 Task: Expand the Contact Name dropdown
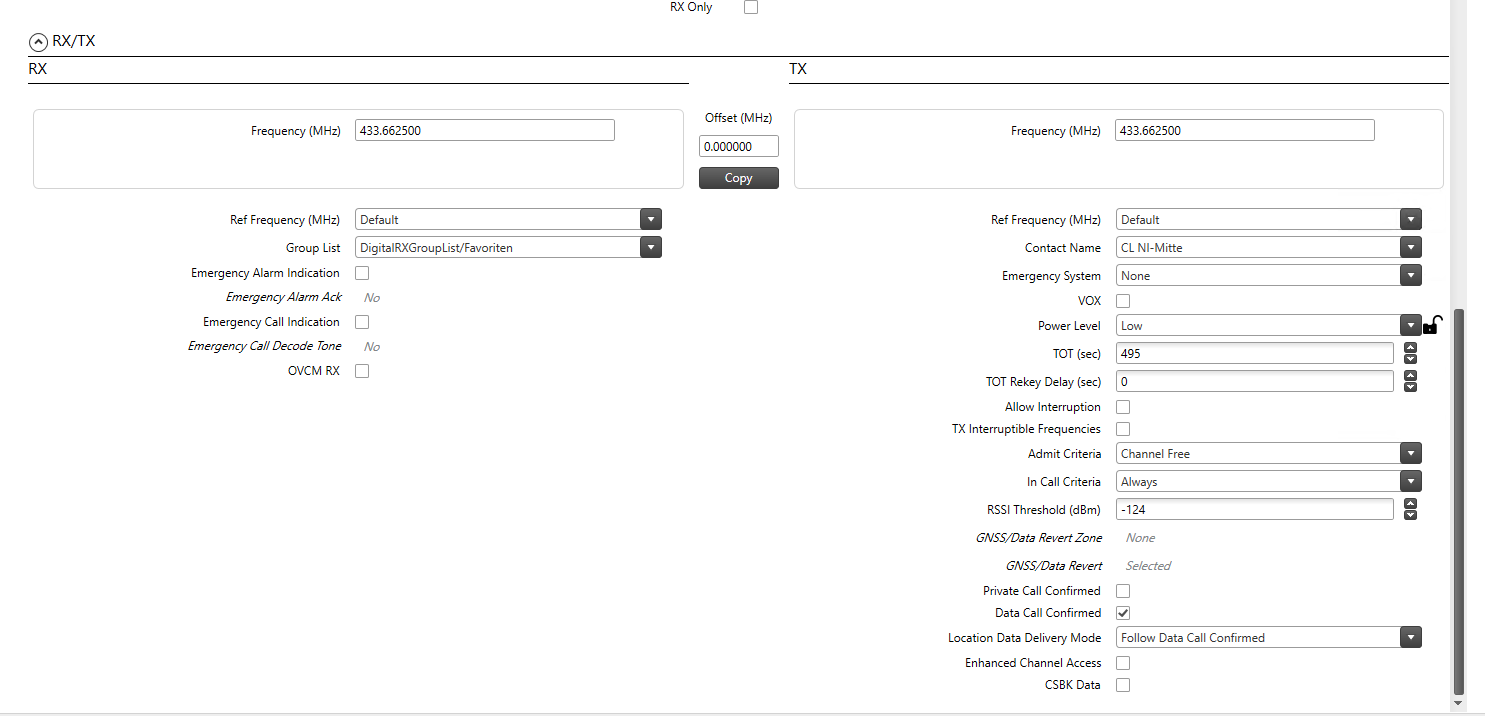(1411, 247)
